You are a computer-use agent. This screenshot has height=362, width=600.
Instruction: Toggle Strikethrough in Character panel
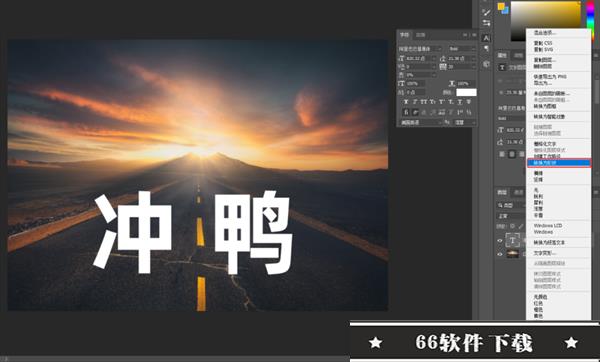coord(469,101)
